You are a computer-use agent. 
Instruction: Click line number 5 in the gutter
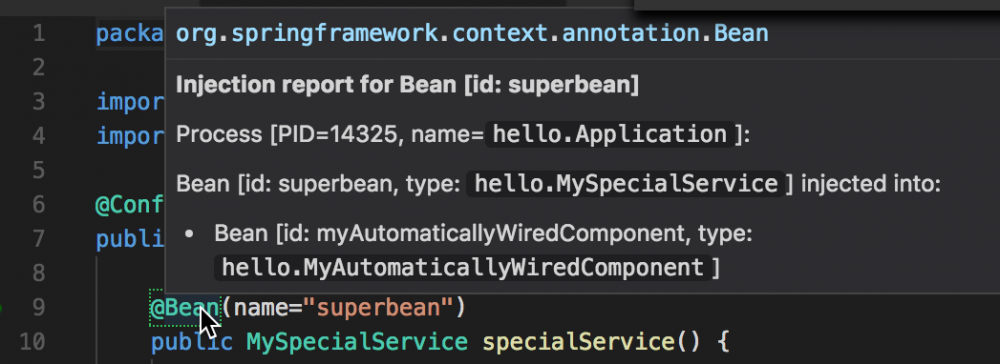pyautogui.click(x=38, y=170)
